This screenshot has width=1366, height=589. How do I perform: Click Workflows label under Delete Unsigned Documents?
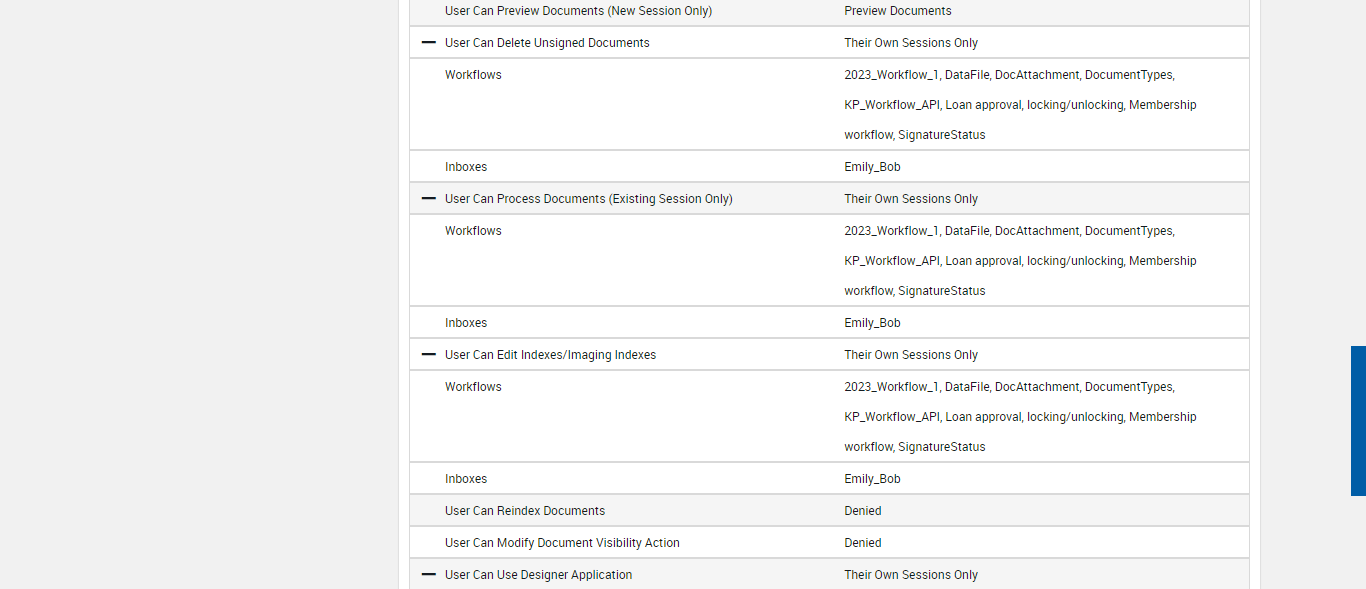click(473, 75)
